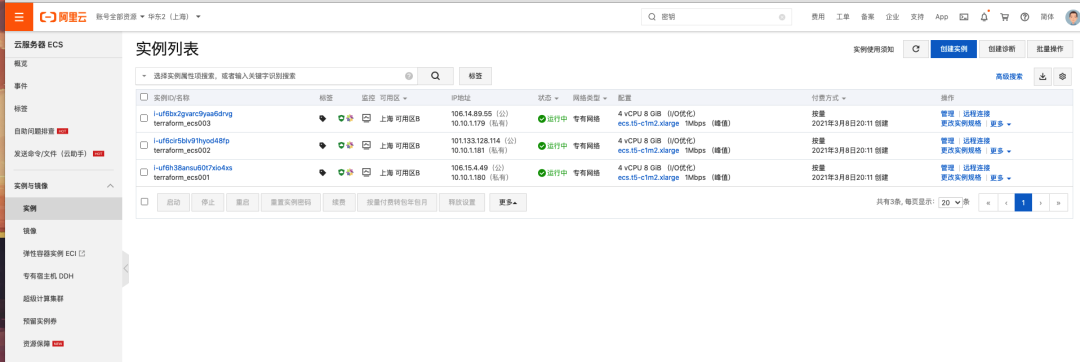Open the notifications bell icon

coord(984,17)
